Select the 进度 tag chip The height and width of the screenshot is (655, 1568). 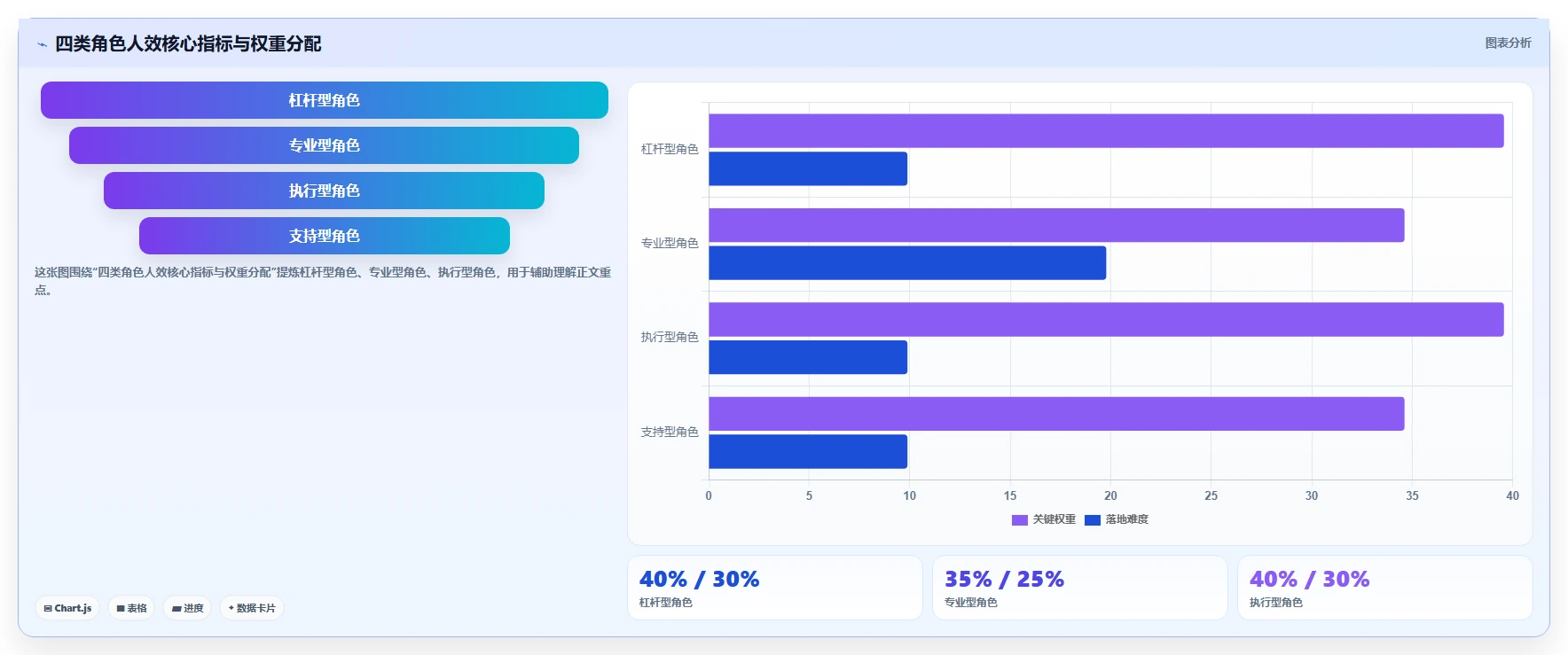(187, 608)
